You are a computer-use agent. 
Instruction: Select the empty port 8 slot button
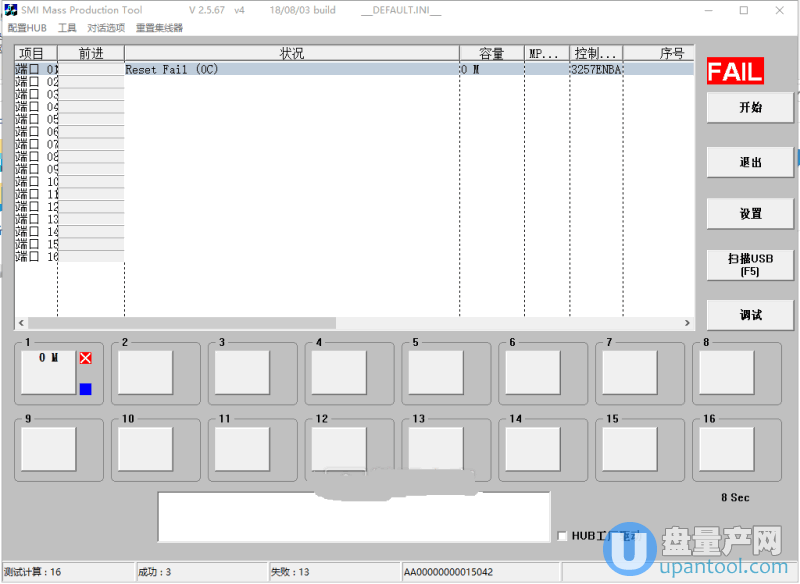pos(726,372)
